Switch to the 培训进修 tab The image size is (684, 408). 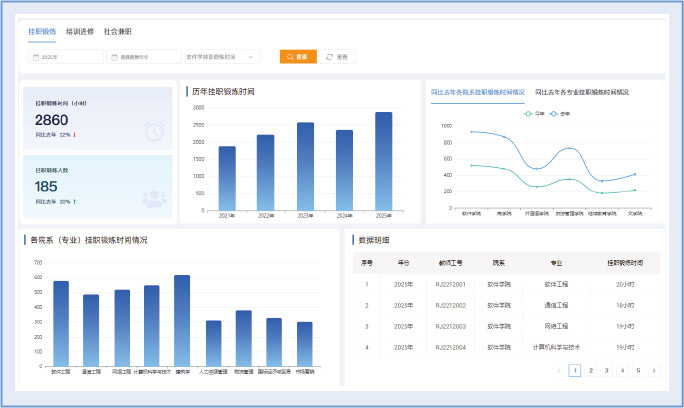pyautogui.click(x=80, y=31)
